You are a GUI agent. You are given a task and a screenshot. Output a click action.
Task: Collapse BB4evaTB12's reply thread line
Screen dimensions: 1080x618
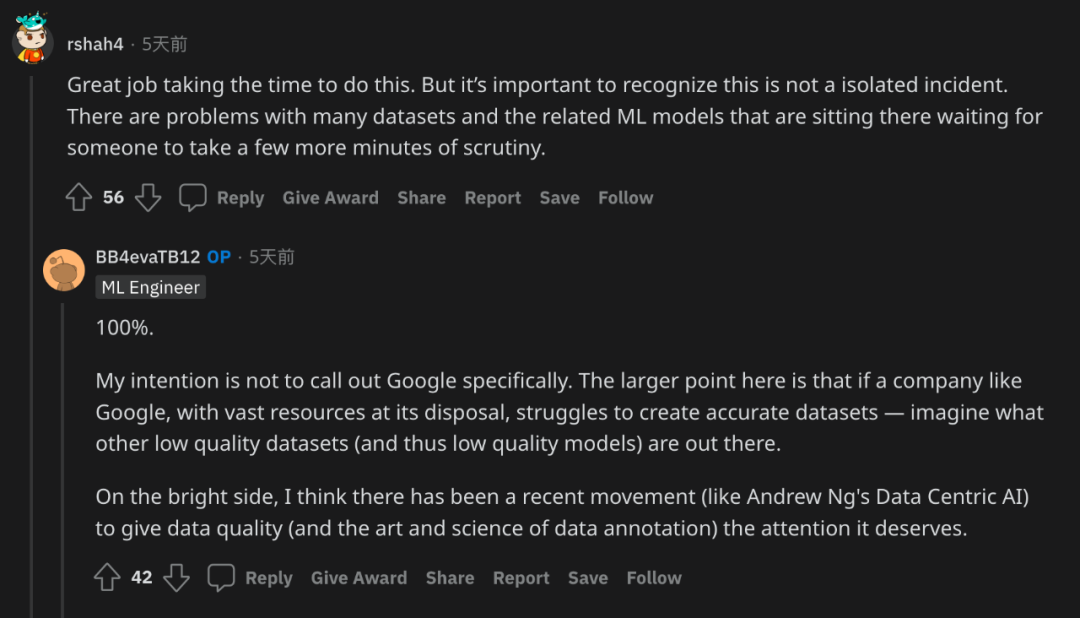click(62, 450)
